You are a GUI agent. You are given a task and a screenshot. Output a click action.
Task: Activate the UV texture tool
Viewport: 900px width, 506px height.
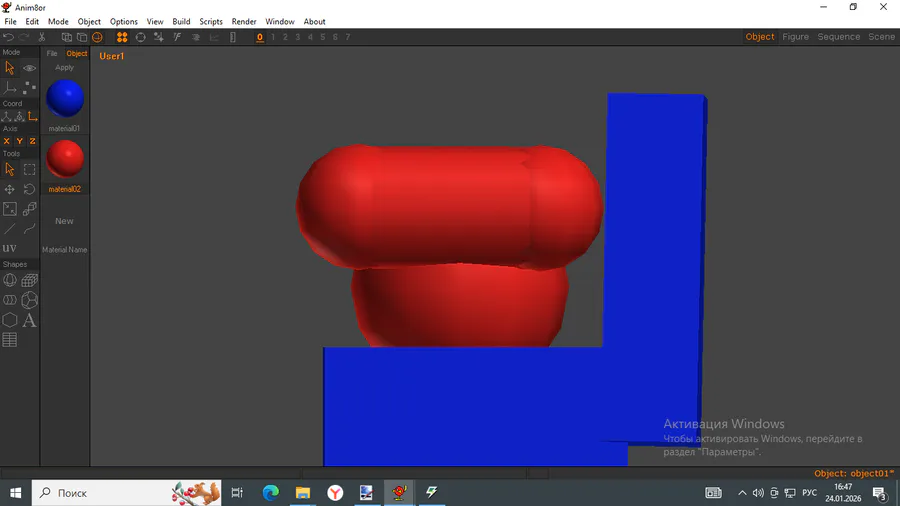(9, 248)
